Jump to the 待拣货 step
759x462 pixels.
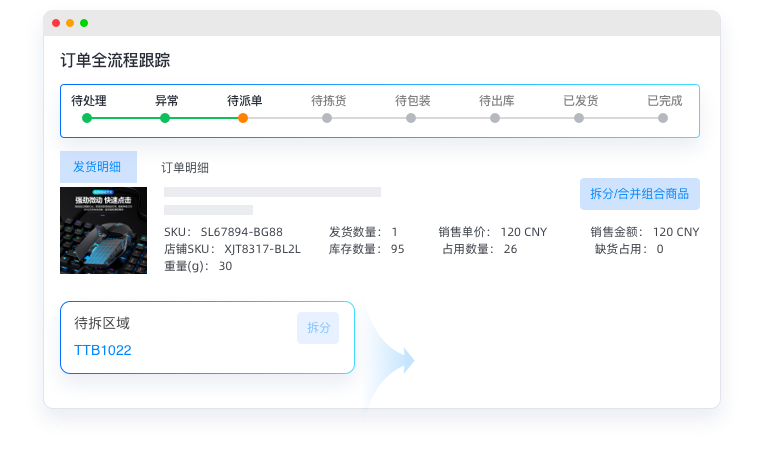click(327, 118)
